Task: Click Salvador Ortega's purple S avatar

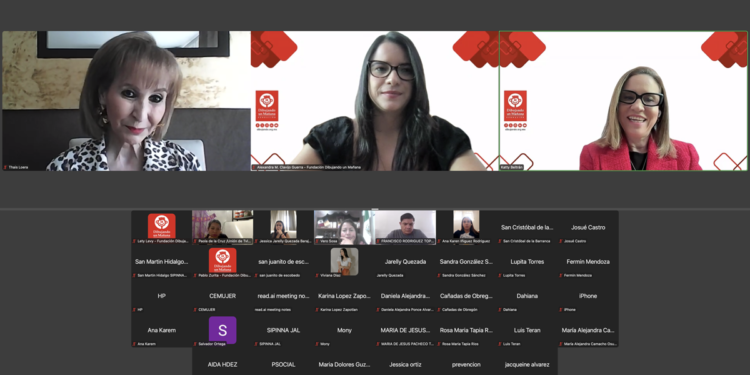Action: point(222,330)
